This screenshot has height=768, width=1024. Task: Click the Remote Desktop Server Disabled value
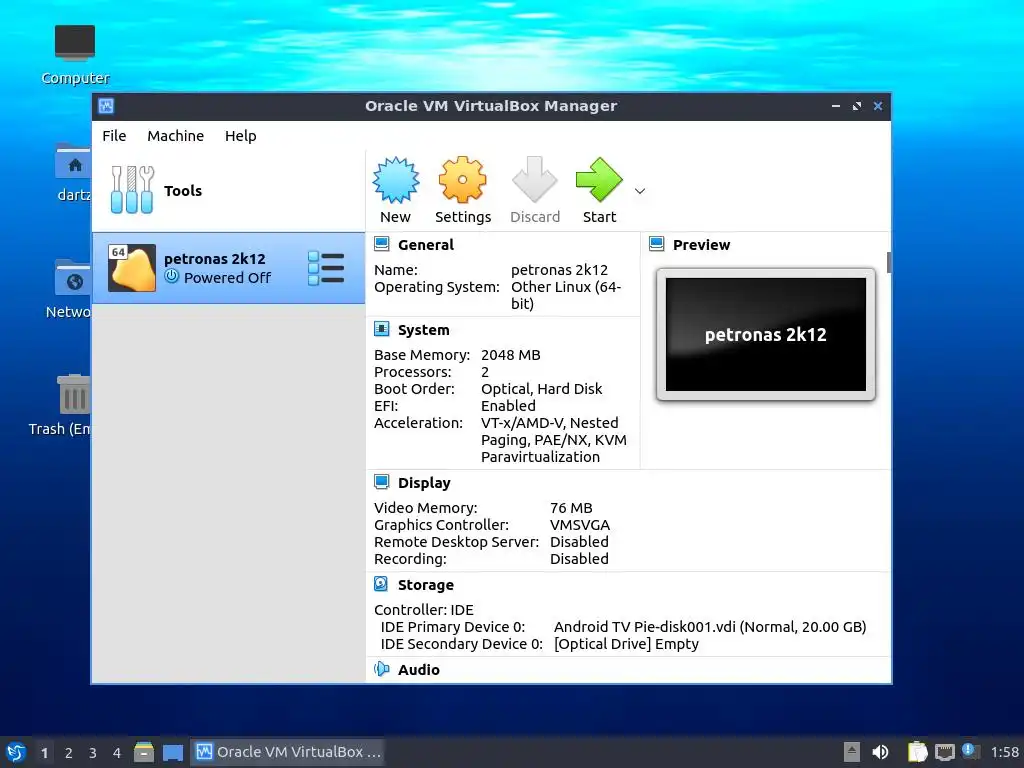(x=579, y=541)
